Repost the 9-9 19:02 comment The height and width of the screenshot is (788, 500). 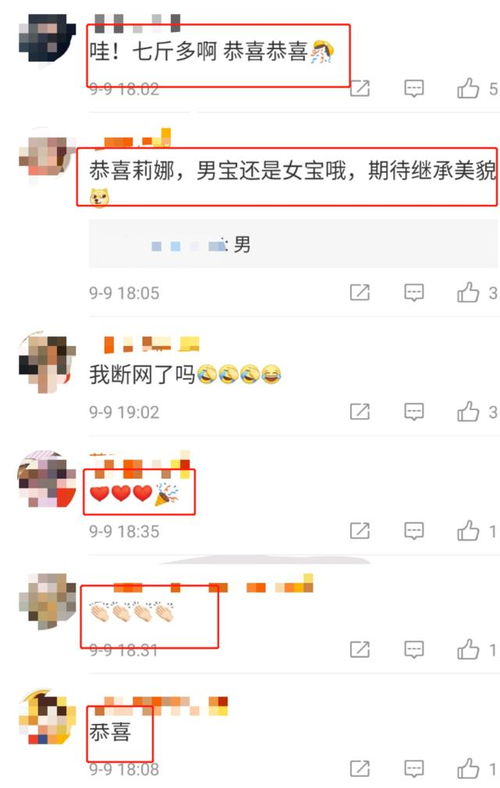pos(360,412)
